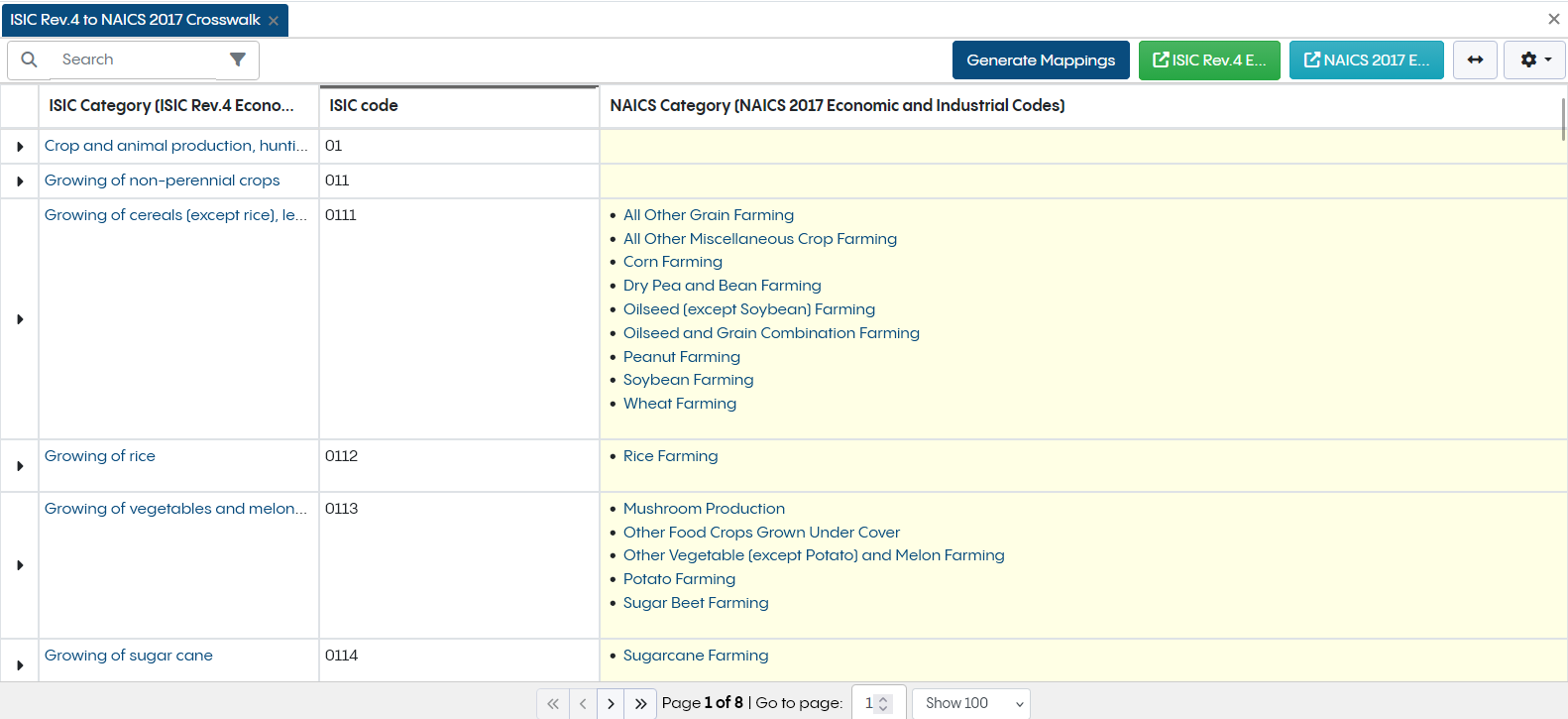Click into the Search input field
The image size is (1568, 719).
137,60
